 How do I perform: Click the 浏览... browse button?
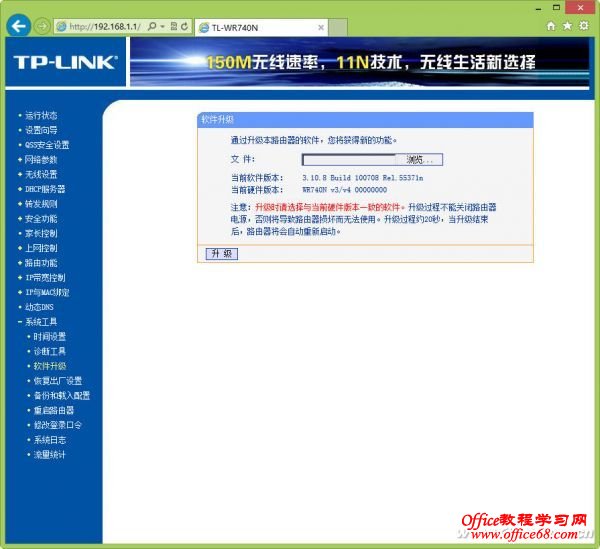pyautogui.click(x=419, y=160)
